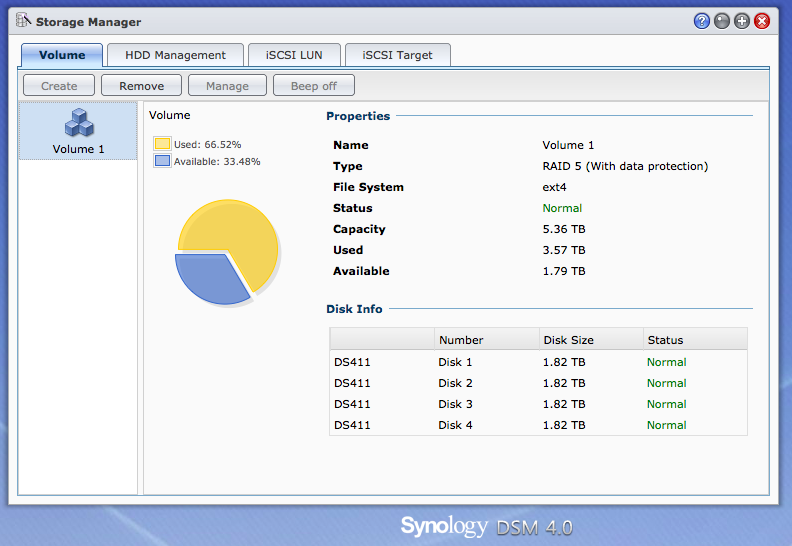The image size is (792, 546).
Task: Click the Disk Info section heading
Action: pos(354,309)
